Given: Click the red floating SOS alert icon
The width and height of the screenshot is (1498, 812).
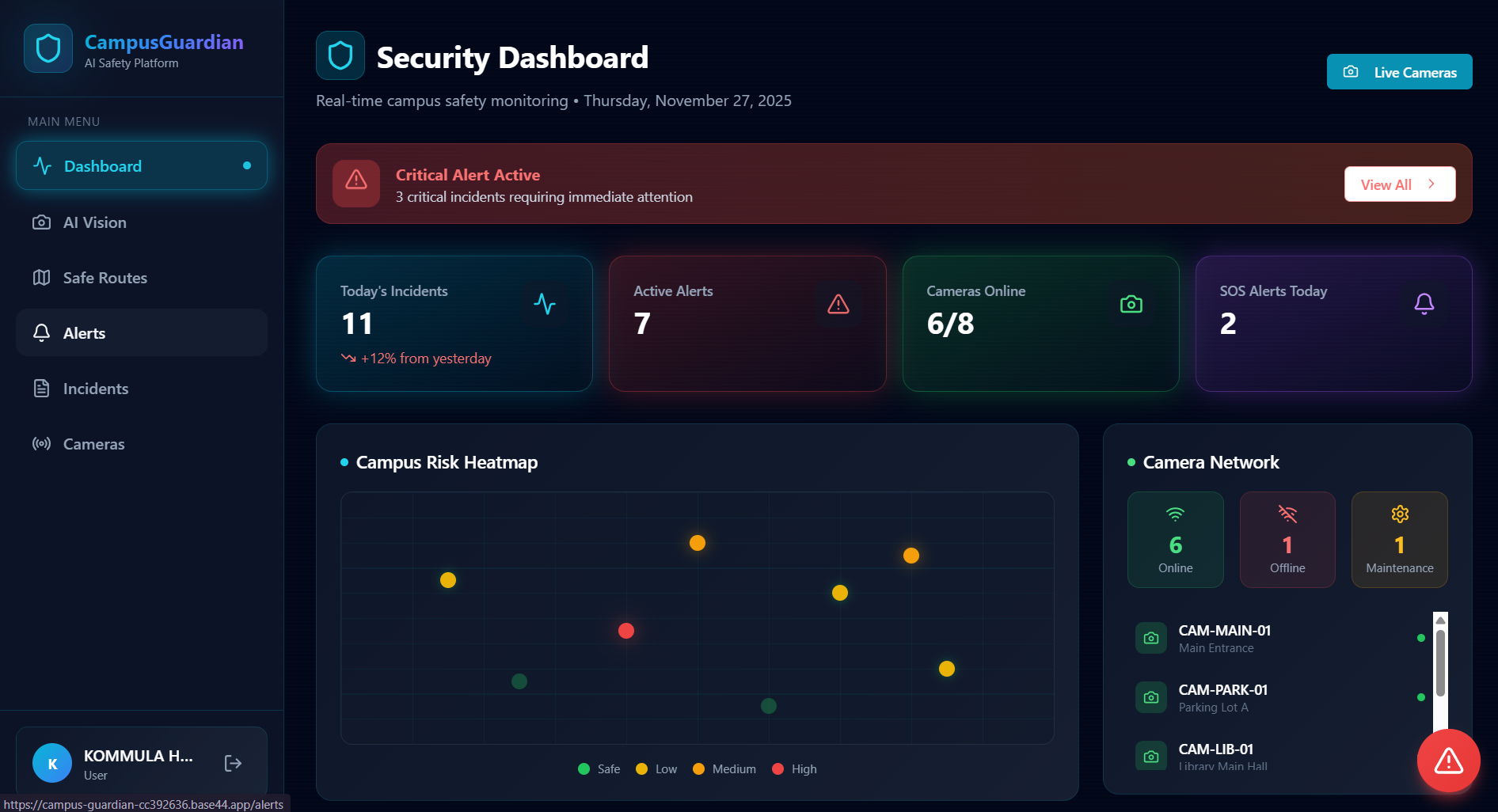Looking at the screenshot, I should [x=1448, y=761].
